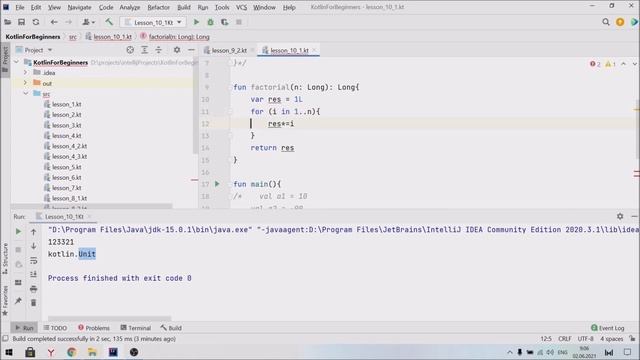Open the Event Log
The height and width of the screenshot is (360, 640).
[x=607, y=328]
